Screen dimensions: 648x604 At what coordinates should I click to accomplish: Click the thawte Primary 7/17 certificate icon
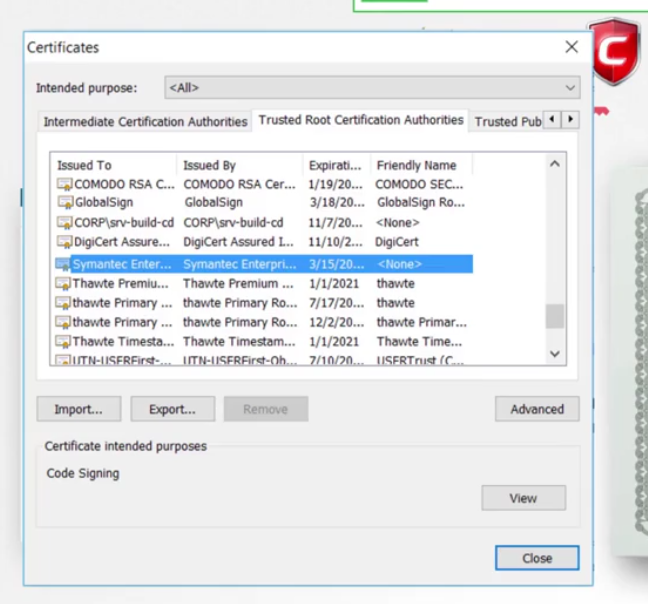click(x=63, y=303)
